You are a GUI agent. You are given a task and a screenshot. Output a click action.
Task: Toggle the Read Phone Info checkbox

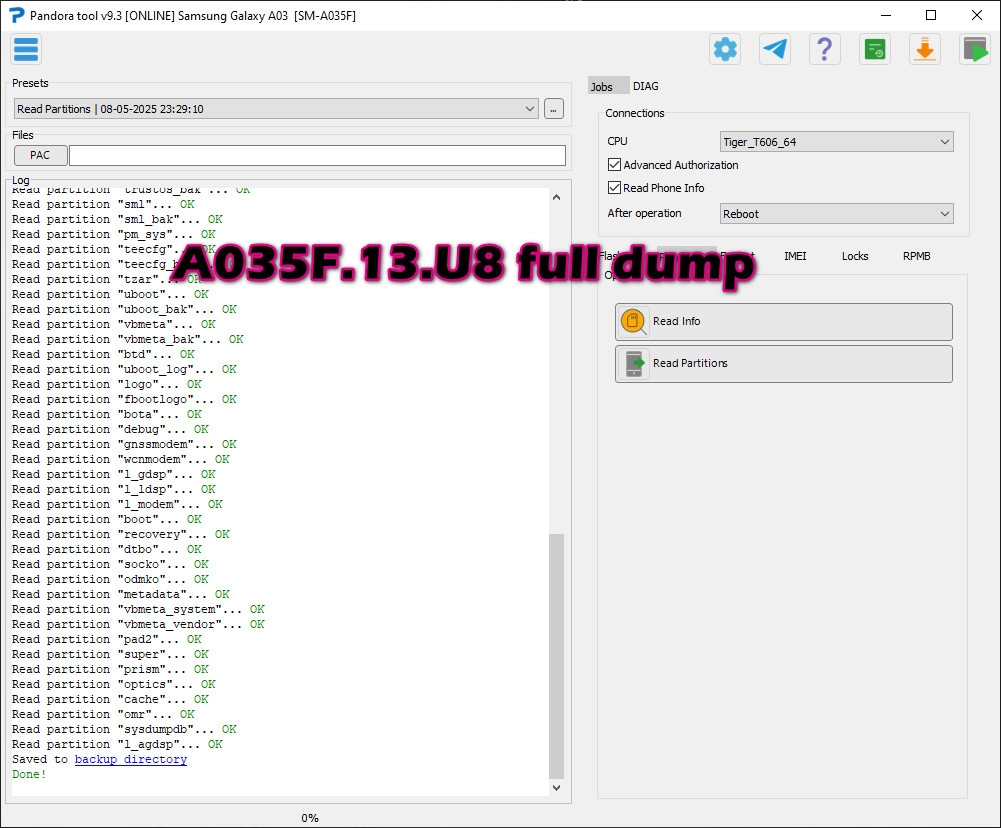click(x=615, y=188)
